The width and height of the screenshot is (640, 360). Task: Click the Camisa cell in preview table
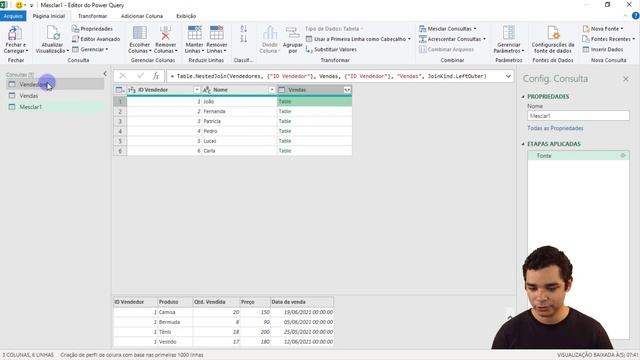click(x=175, y=312)
